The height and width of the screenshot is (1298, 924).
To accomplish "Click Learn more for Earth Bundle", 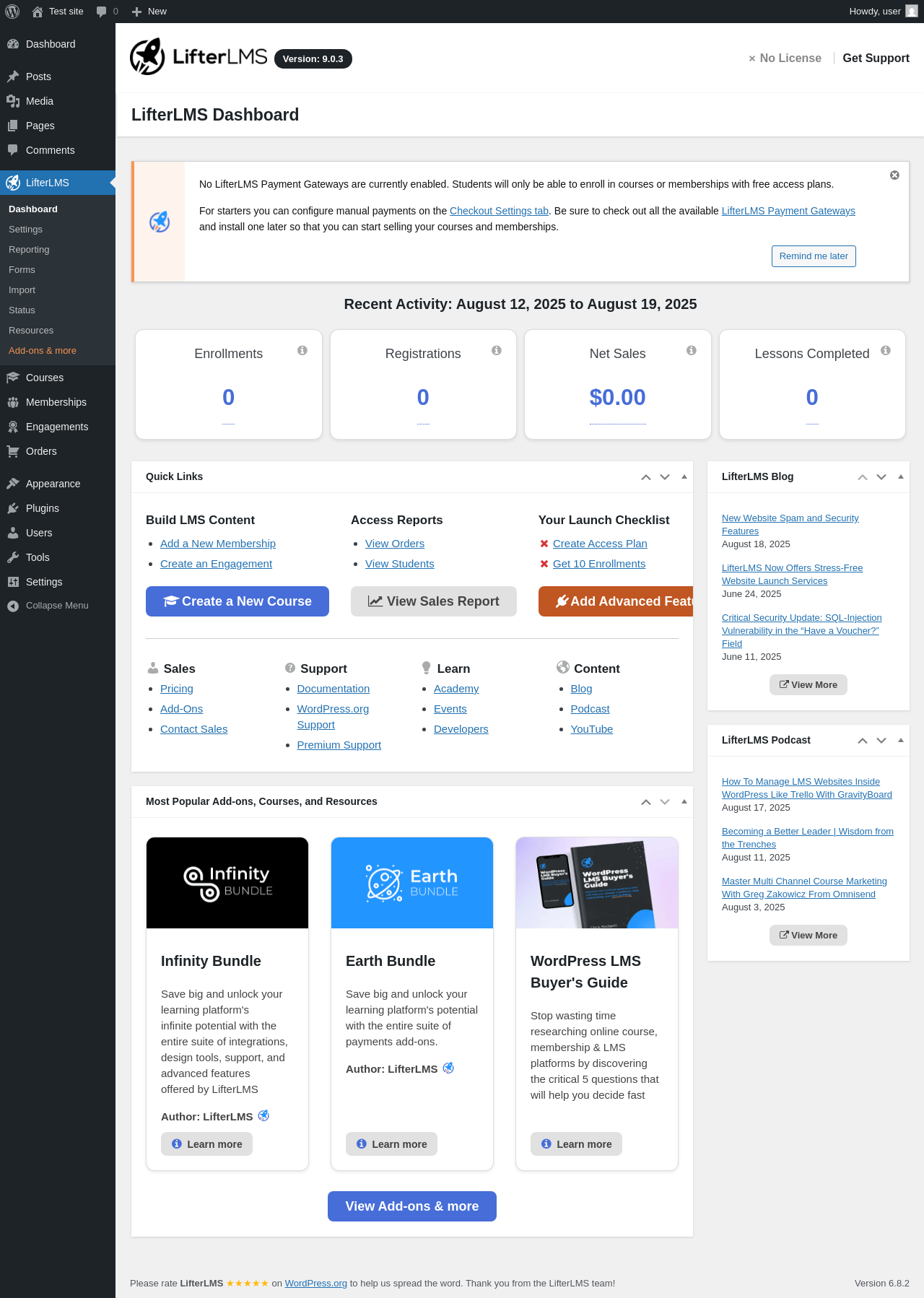I will coord(391,1144).
